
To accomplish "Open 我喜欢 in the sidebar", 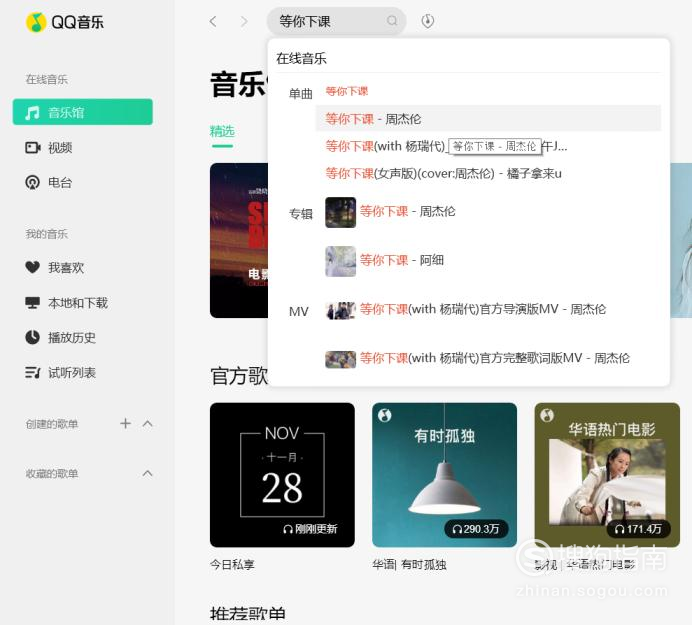I will (x=66, y=267).
